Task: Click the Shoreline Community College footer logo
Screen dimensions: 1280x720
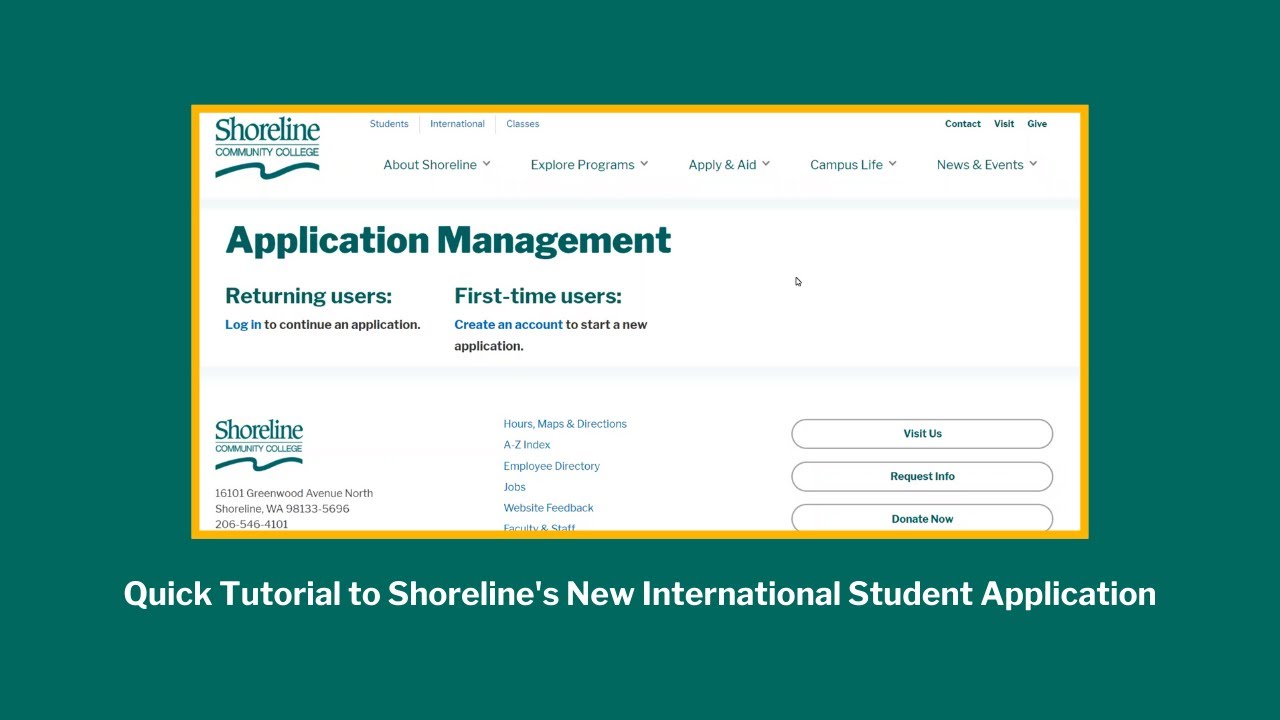Action: point(259,445)
